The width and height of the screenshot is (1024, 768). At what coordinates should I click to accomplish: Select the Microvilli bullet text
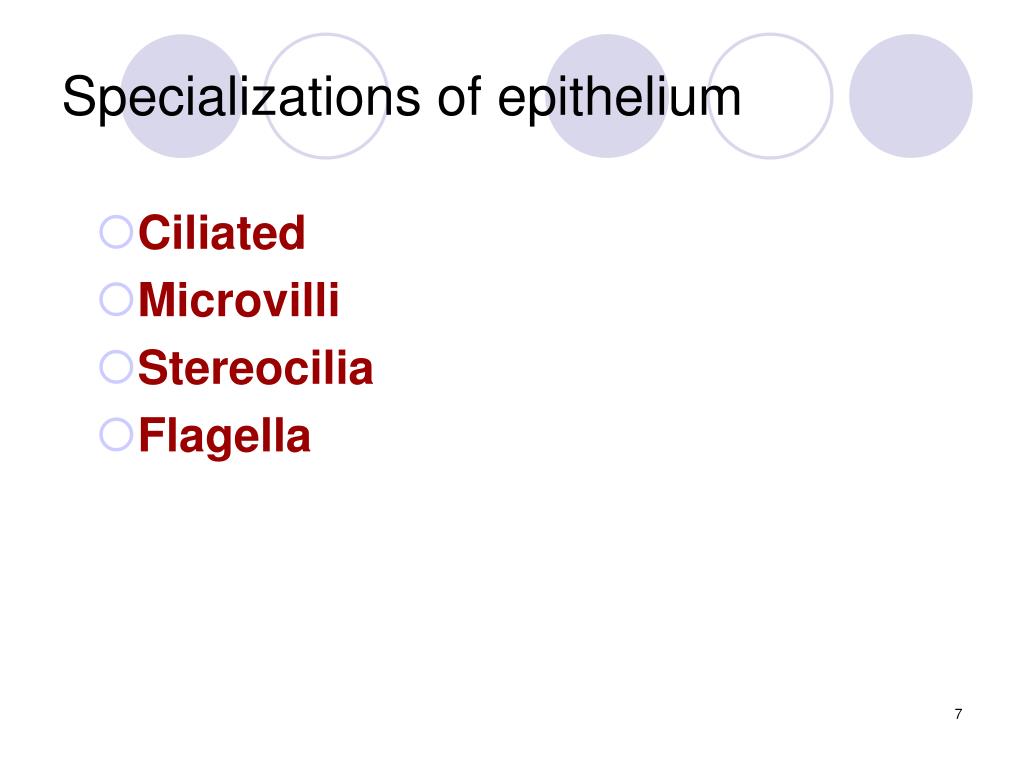coord(238,300)
